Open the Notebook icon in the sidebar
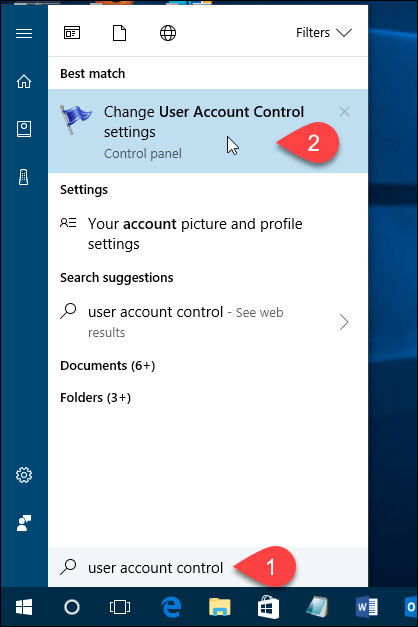The image size is (418, 627). pyautogui.click(x=24, y=129)
